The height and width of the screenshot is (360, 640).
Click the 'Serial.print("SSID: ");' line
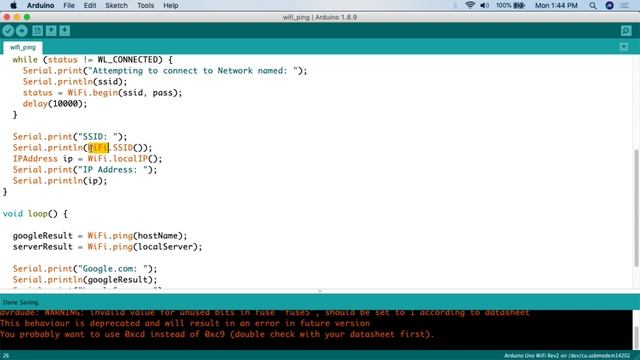70,137
